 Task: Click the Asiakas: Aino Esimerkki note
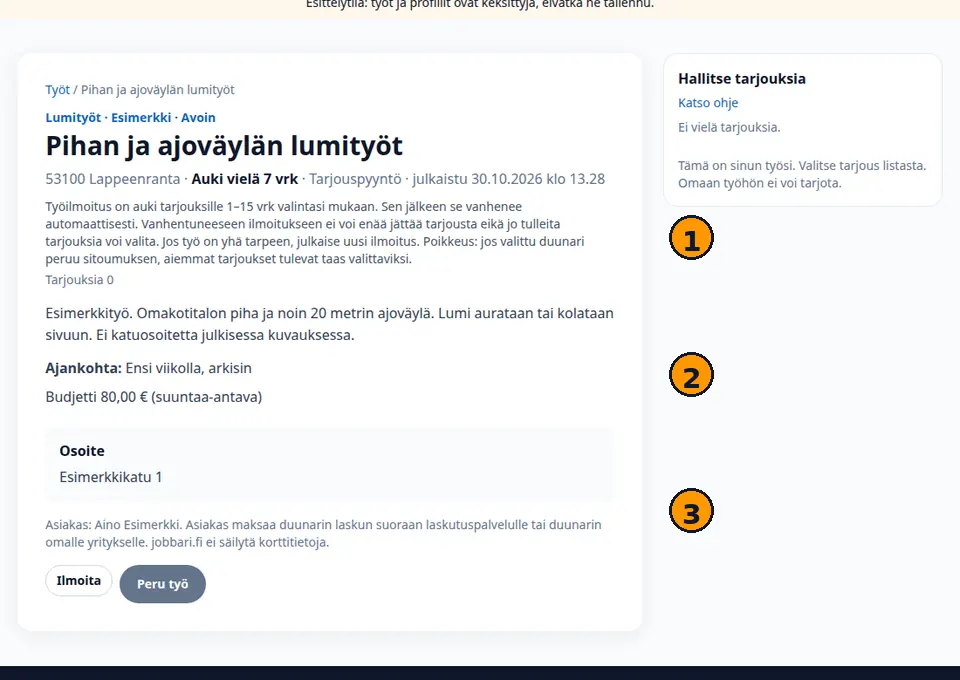point(323,533)
